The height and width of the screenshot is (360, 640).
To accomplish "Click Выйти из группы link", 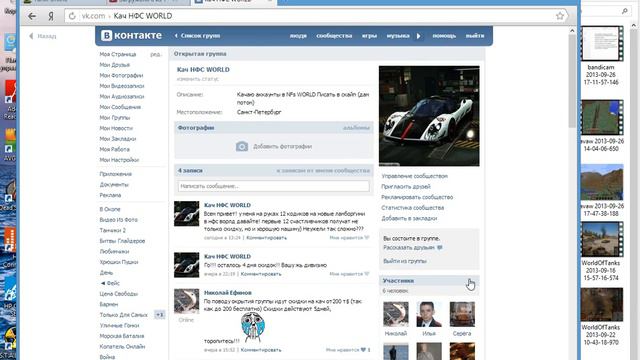I will (x=405, y=261).
